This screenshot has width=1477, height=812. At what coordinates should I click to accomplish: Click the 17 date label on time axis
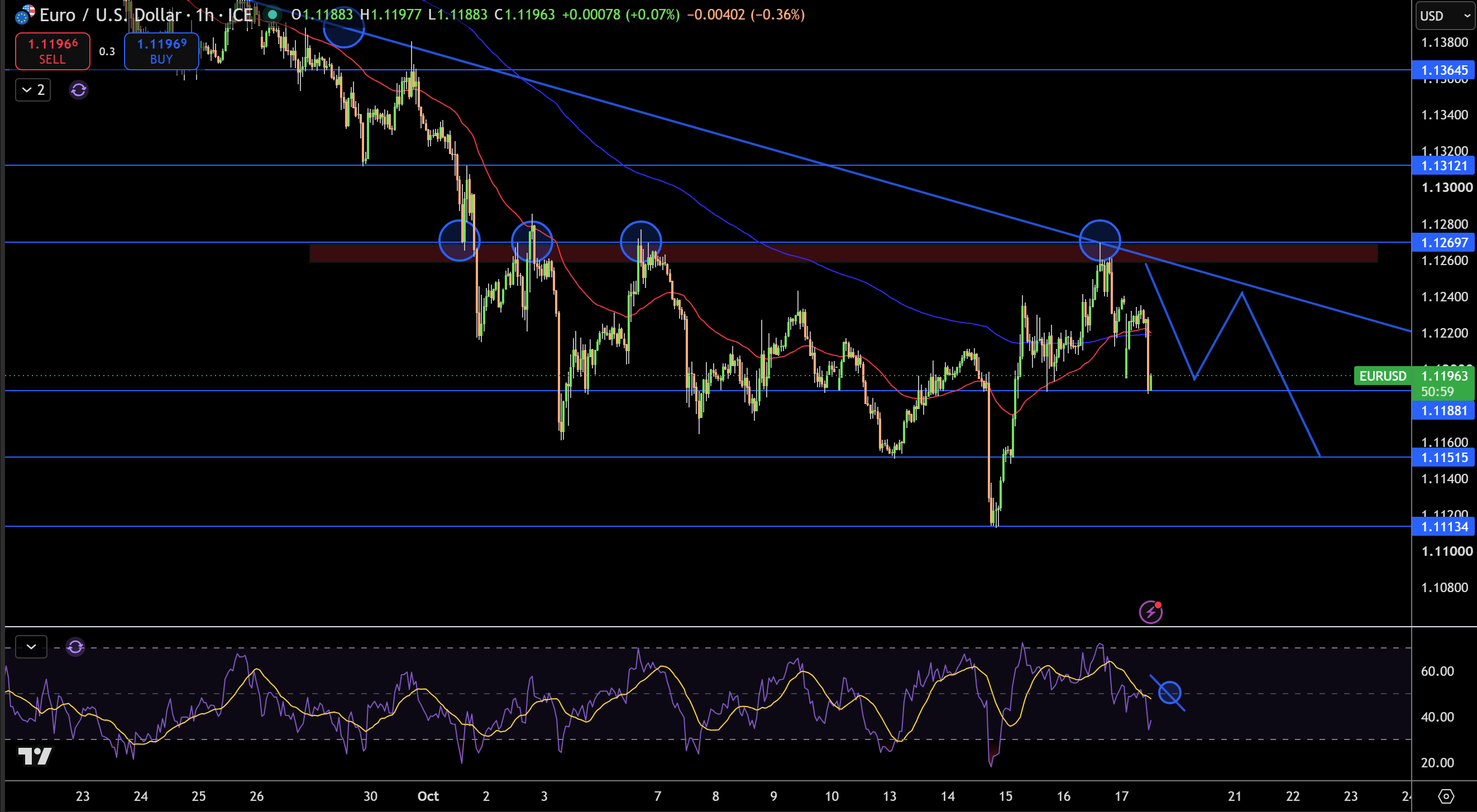click(x=1121, y=796)
